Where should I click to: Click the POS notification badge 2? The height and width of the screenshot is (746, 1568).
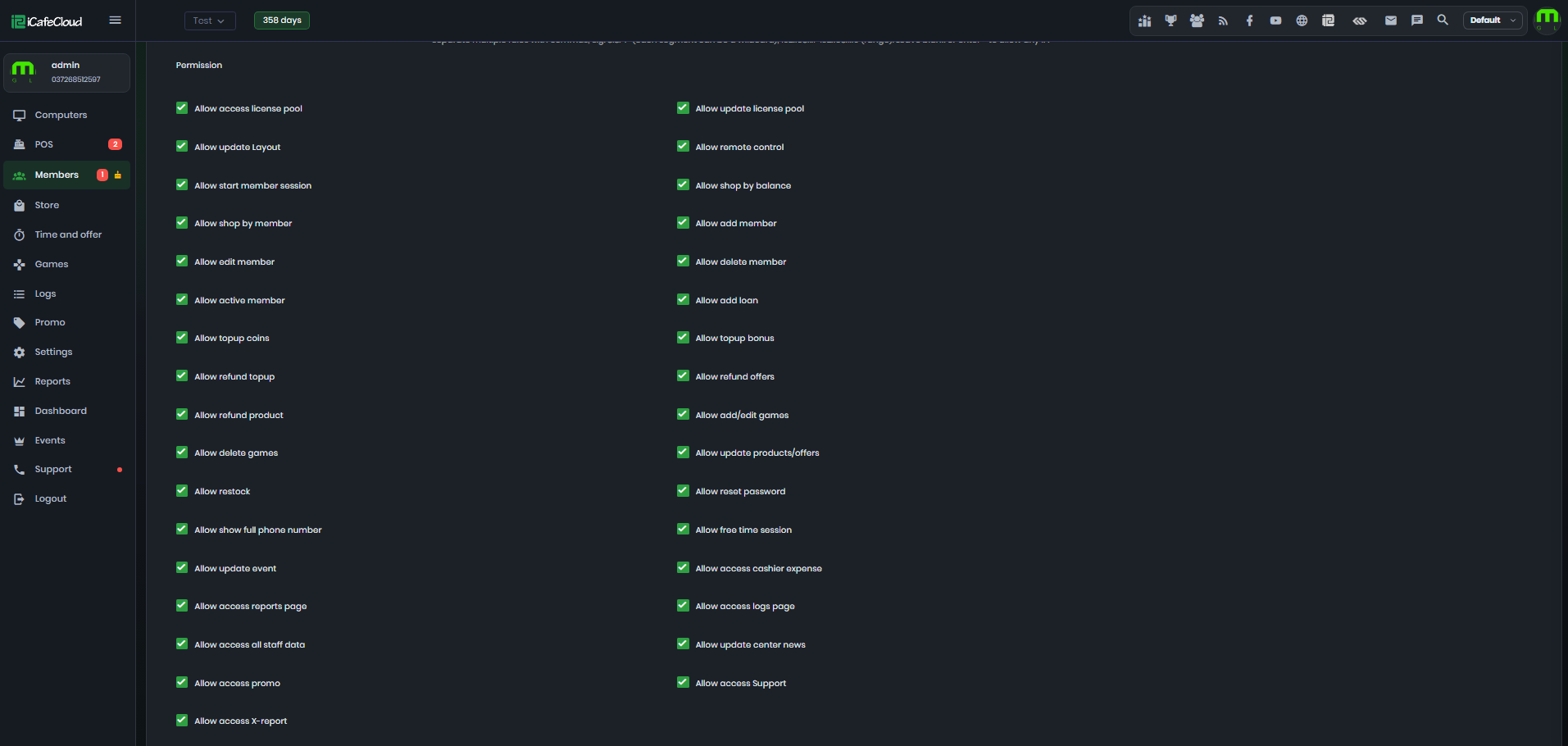(115, 144)
